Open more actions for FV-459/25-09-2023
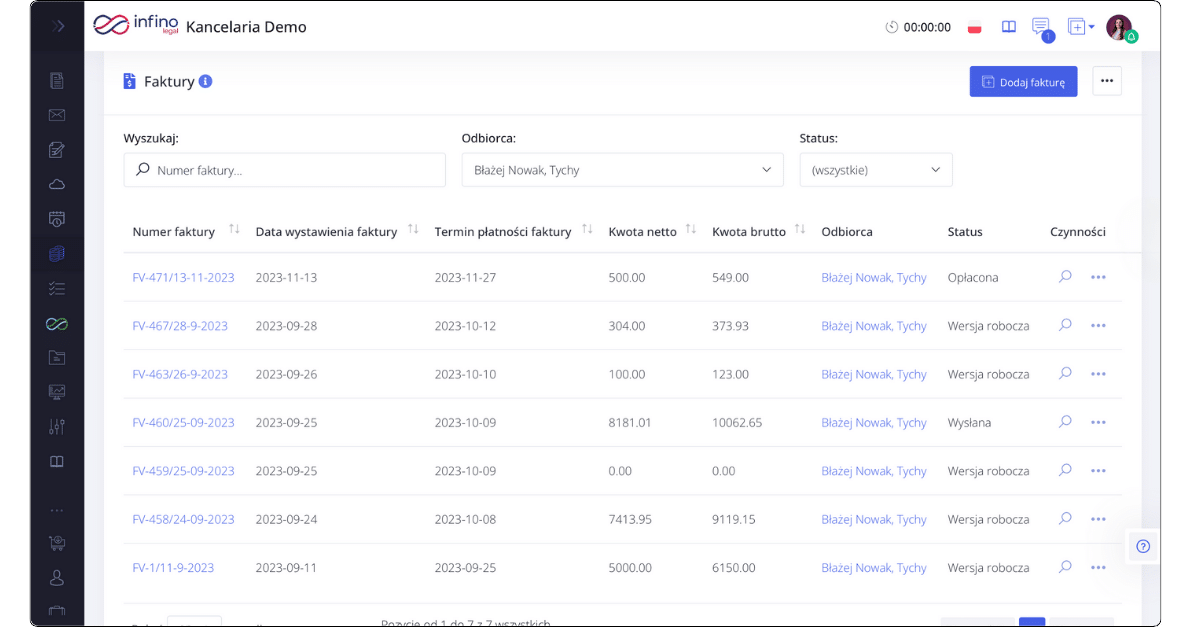The width and height of the screenshot is (1200, 627). 1098,471
